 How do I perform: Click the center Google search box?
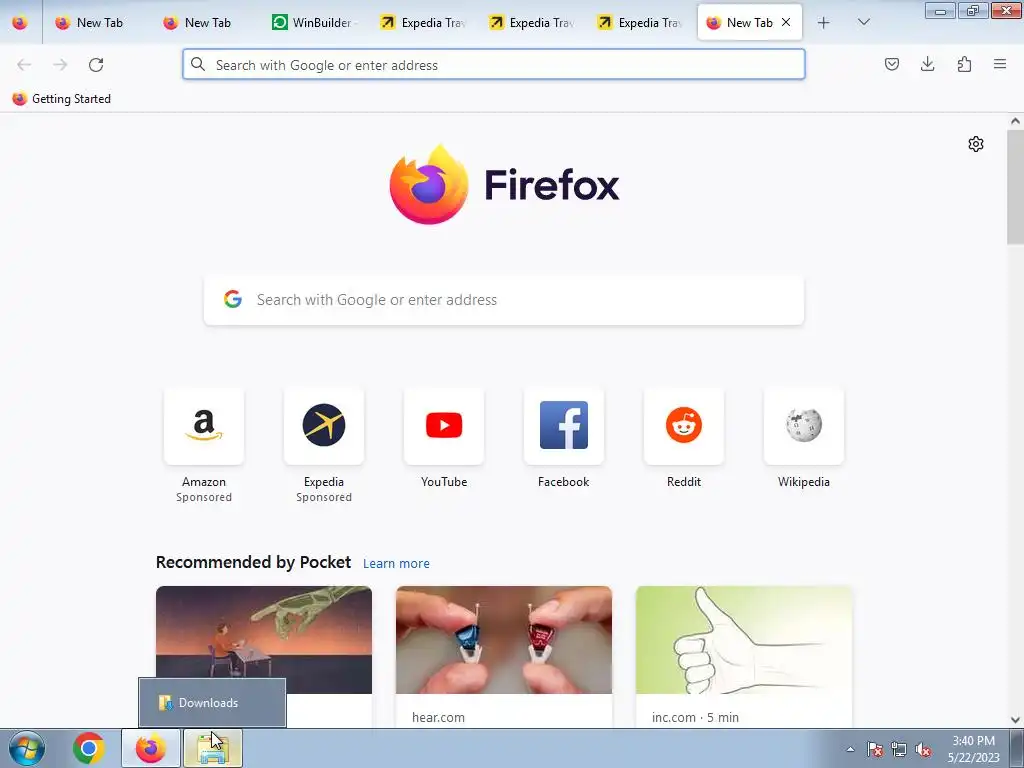click(504, 300)
